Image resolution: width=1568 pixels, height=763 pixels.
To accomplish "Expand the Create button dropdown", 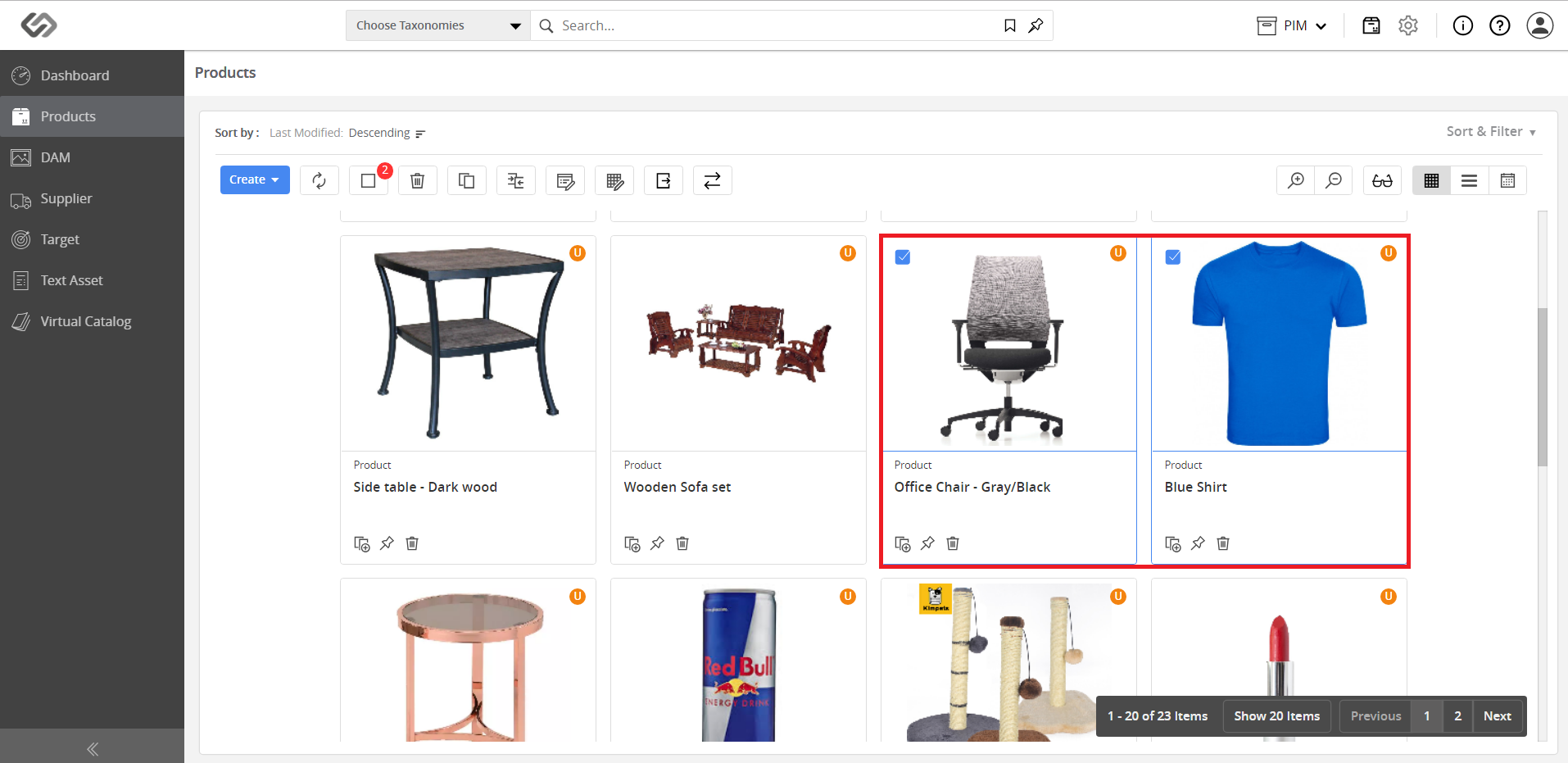I will [x=255, y=180].
